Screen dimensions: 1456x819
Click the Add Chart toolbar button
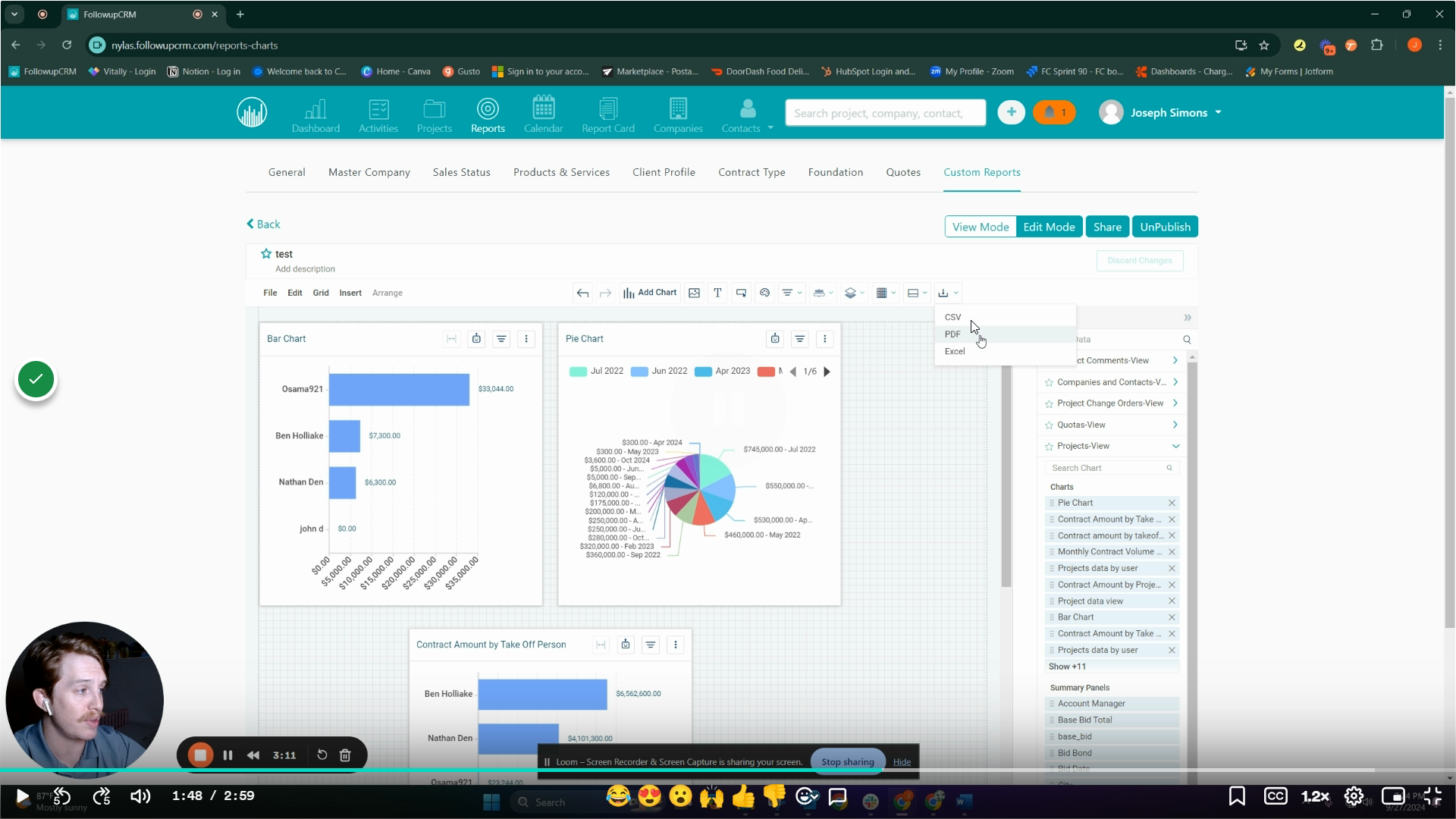pyautogui.click(x=650, y=293)
